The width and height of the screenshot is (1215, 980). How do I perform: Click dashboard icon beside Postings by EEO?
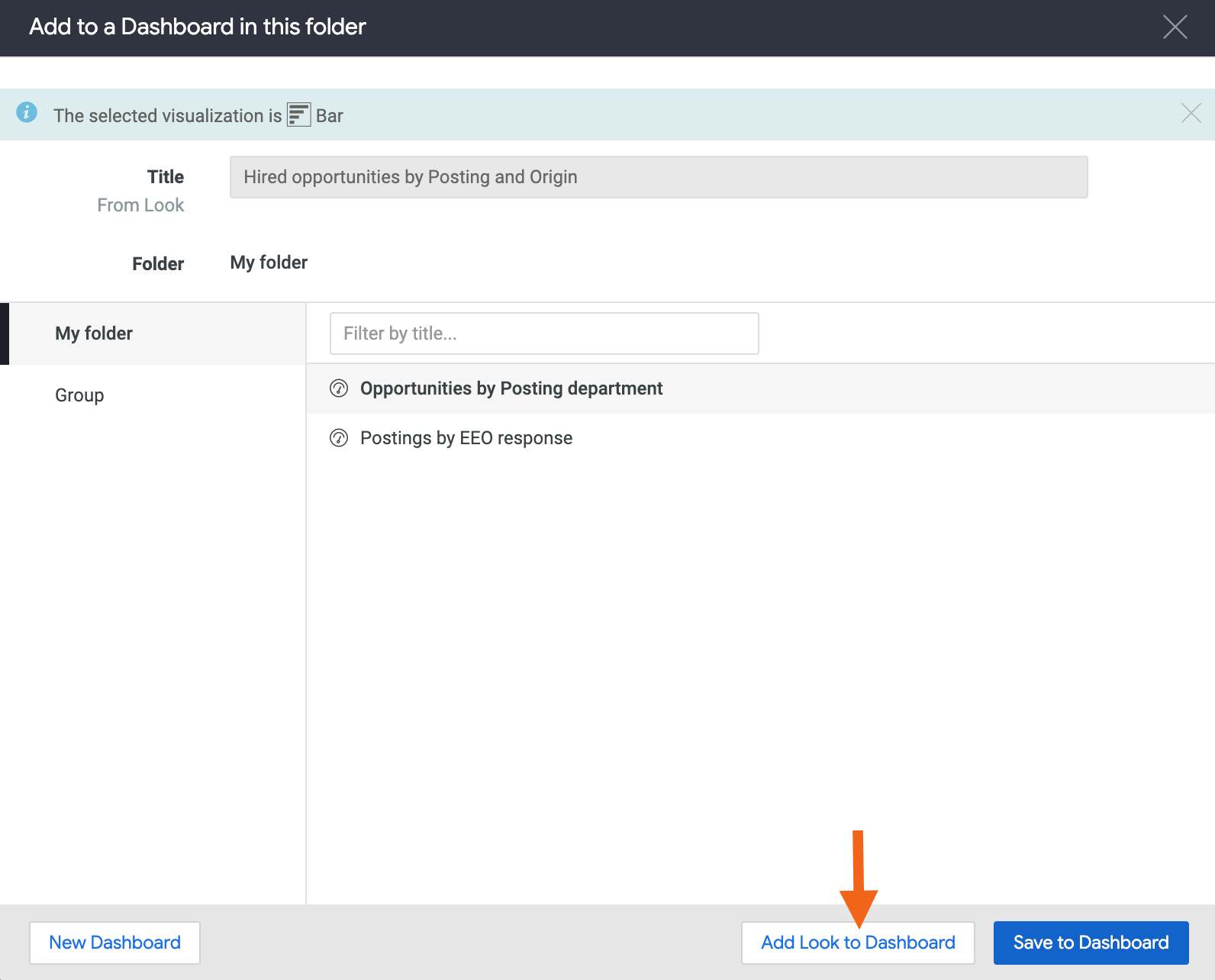[x=339, y=438]
